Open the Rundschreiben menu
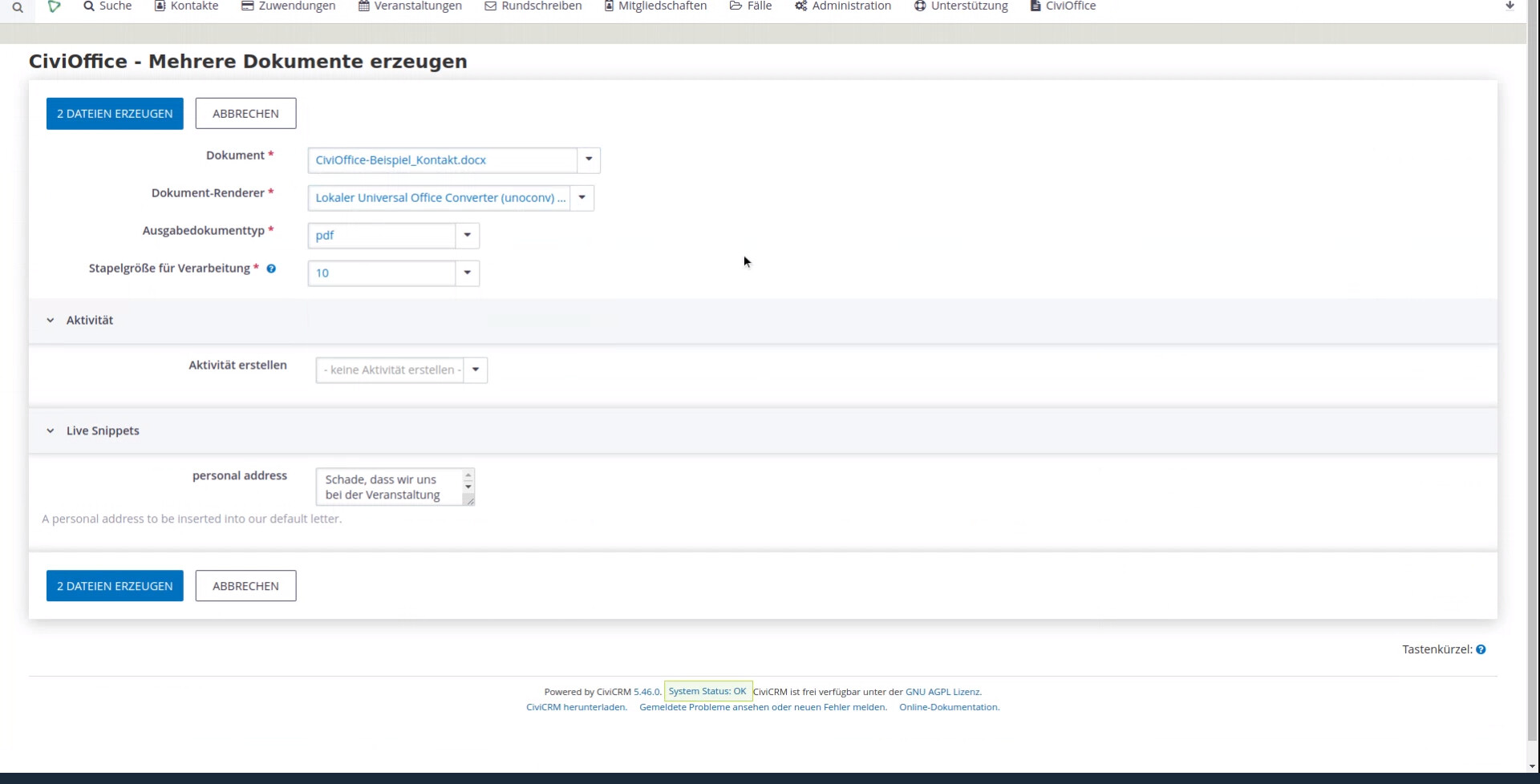The height and width of the screenshot is (784, 1540). pos(533,6)
